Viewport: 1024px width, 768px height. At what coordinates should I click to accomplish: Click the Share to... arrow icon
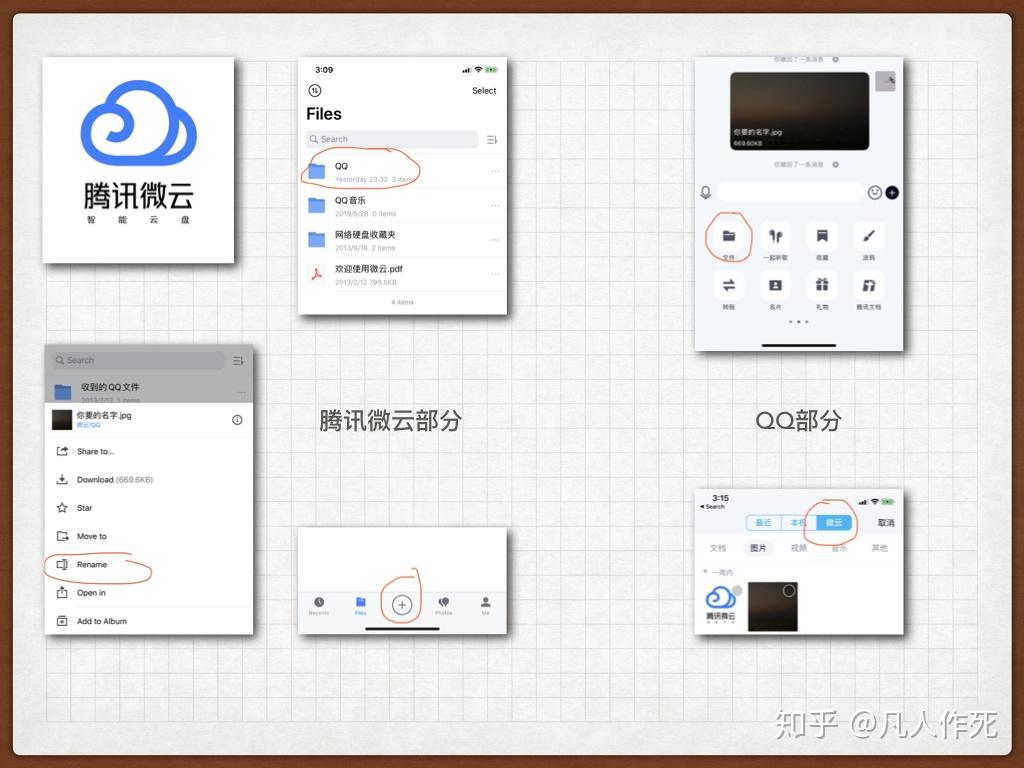[62, 451]
